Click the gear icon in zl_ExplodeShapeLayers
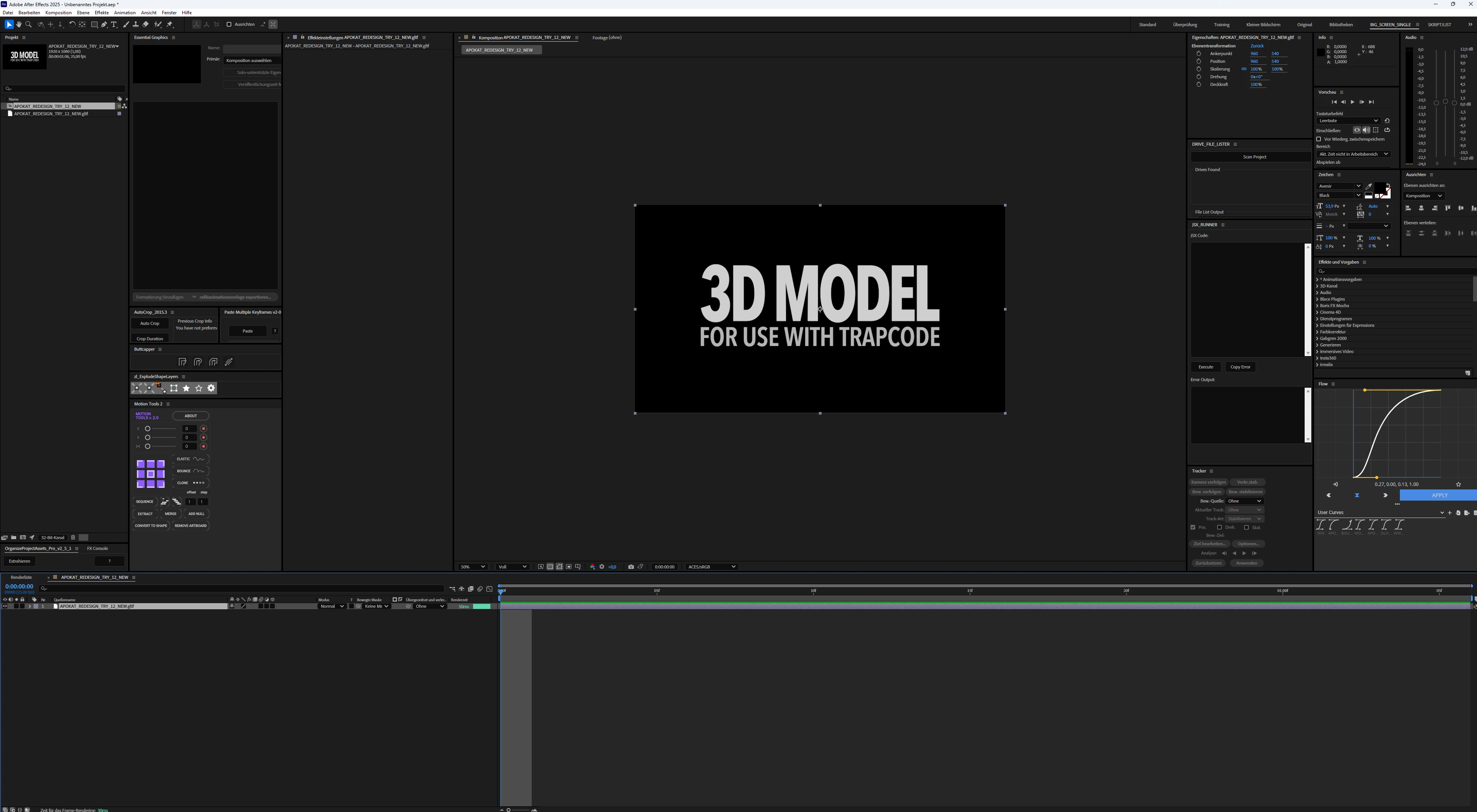The image size is (1477, 812). (x=211, y=388)
